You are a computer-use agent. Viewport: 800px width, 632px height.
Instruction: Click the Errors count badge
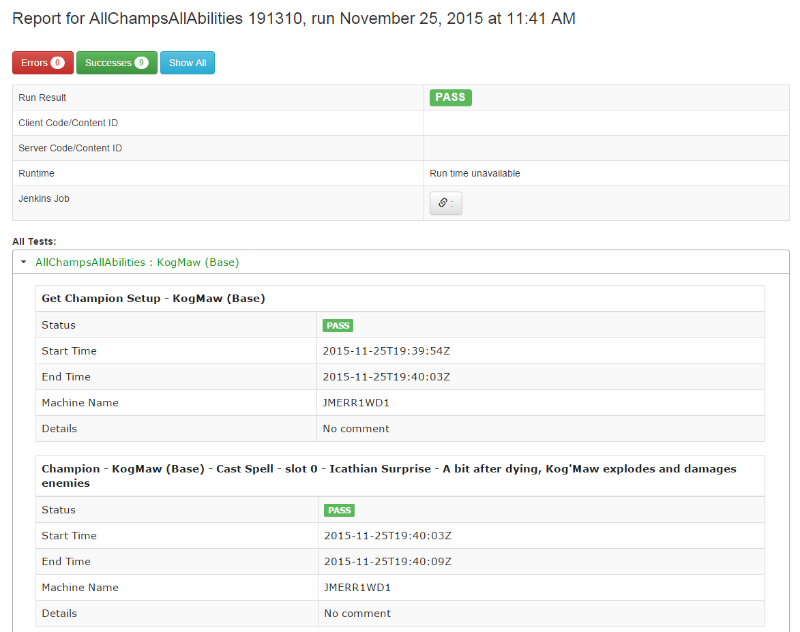[x=58, y=63]
